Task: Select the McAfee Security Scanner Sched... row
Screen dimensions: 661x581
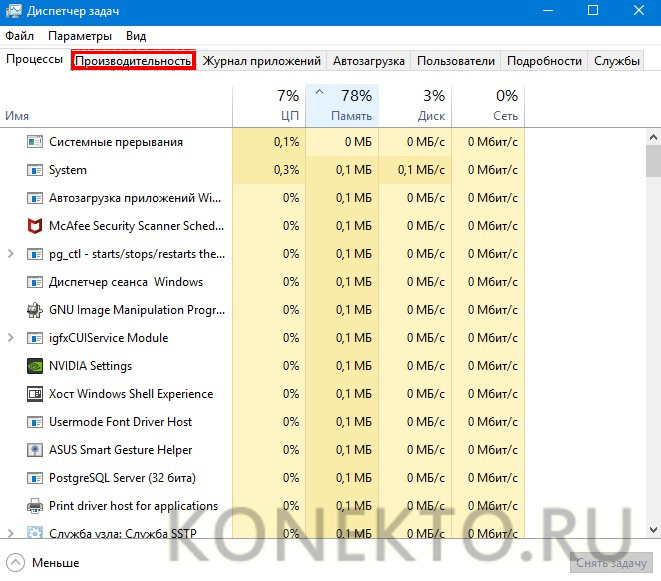Action: tap(262, 226)
